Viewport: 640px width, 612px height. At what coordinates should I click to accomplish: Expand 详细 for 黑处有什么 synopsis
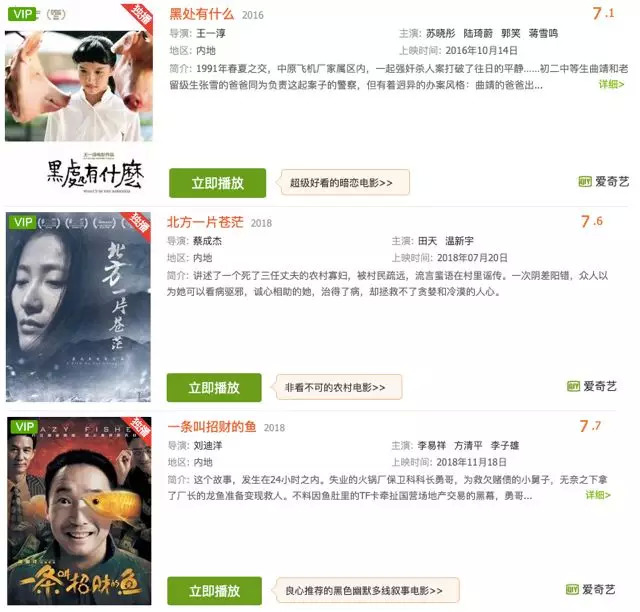pos(611,85)
